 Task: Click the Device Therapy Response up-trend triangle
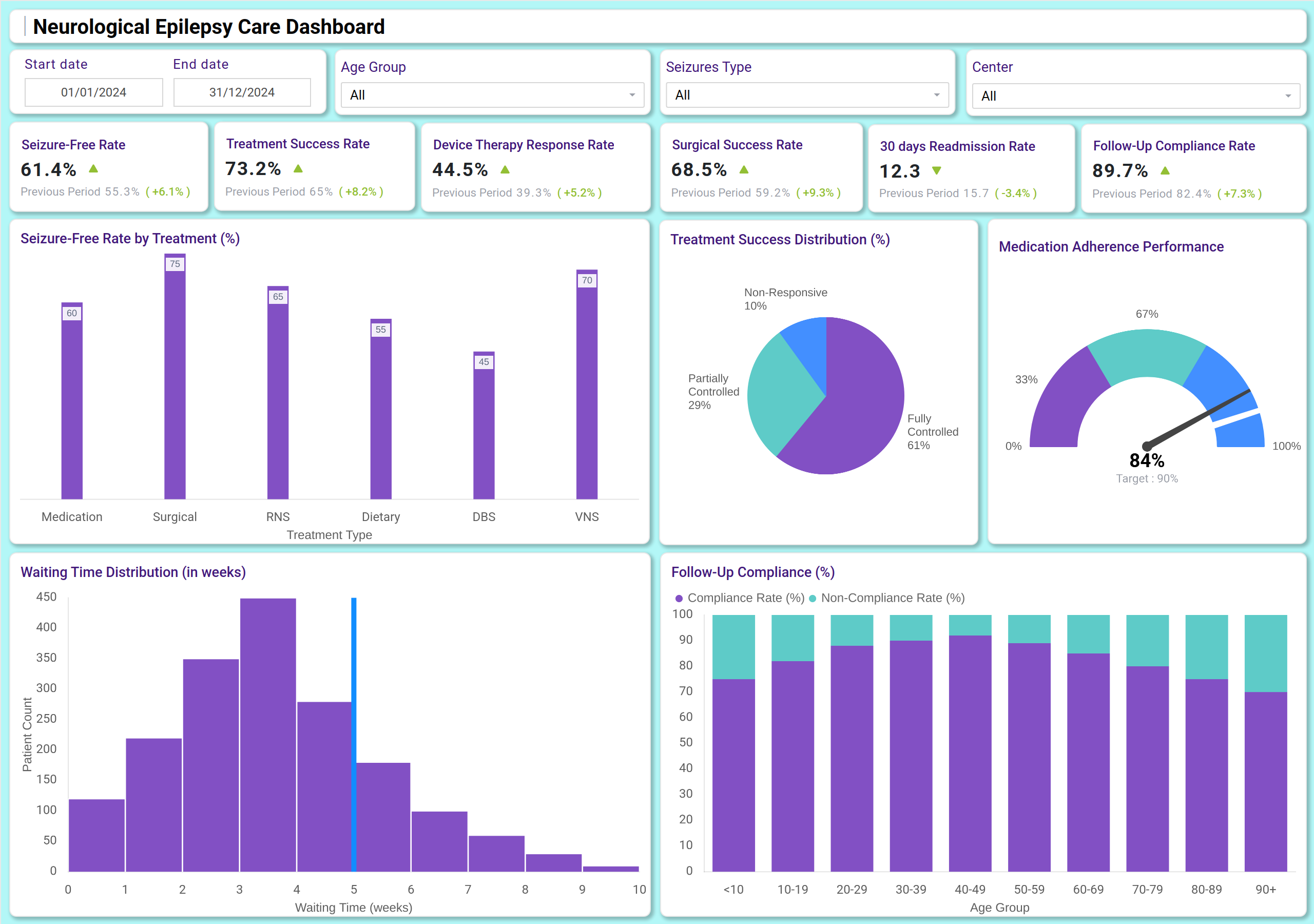tap(505, 169)
